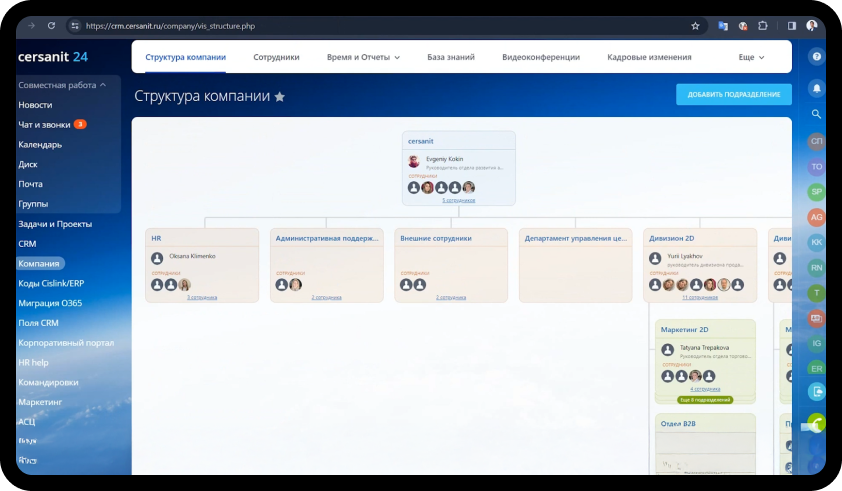The width and height of the screenshot is (842, 491).
Task: Open the help question mark icon
Action: click(816, 57)
